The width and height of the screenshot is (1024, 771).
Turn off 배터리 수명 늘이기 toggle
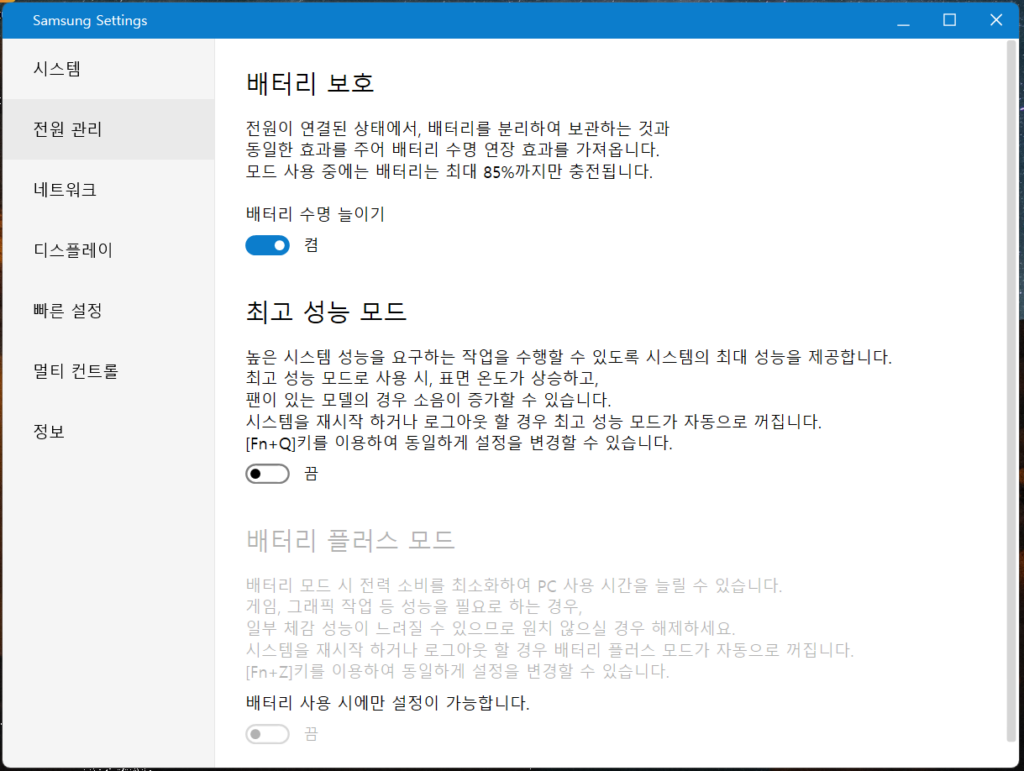point(267,245)
